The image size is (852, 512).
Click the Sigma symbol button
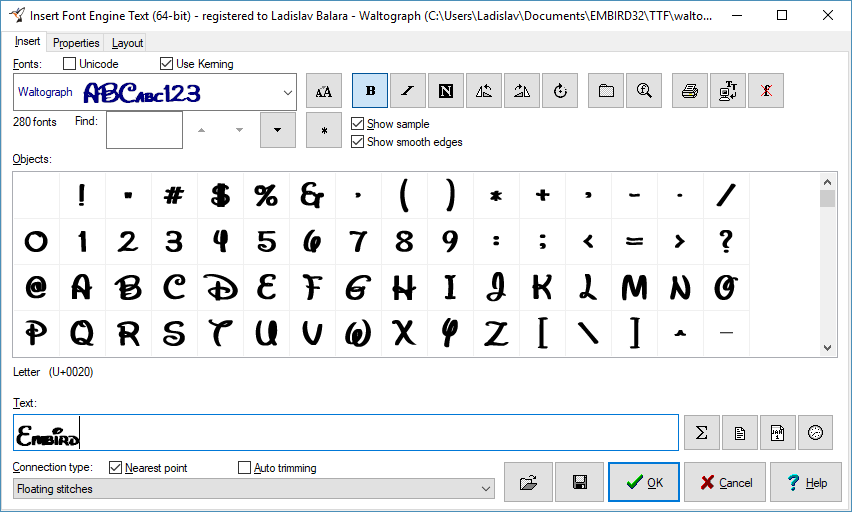701,433
